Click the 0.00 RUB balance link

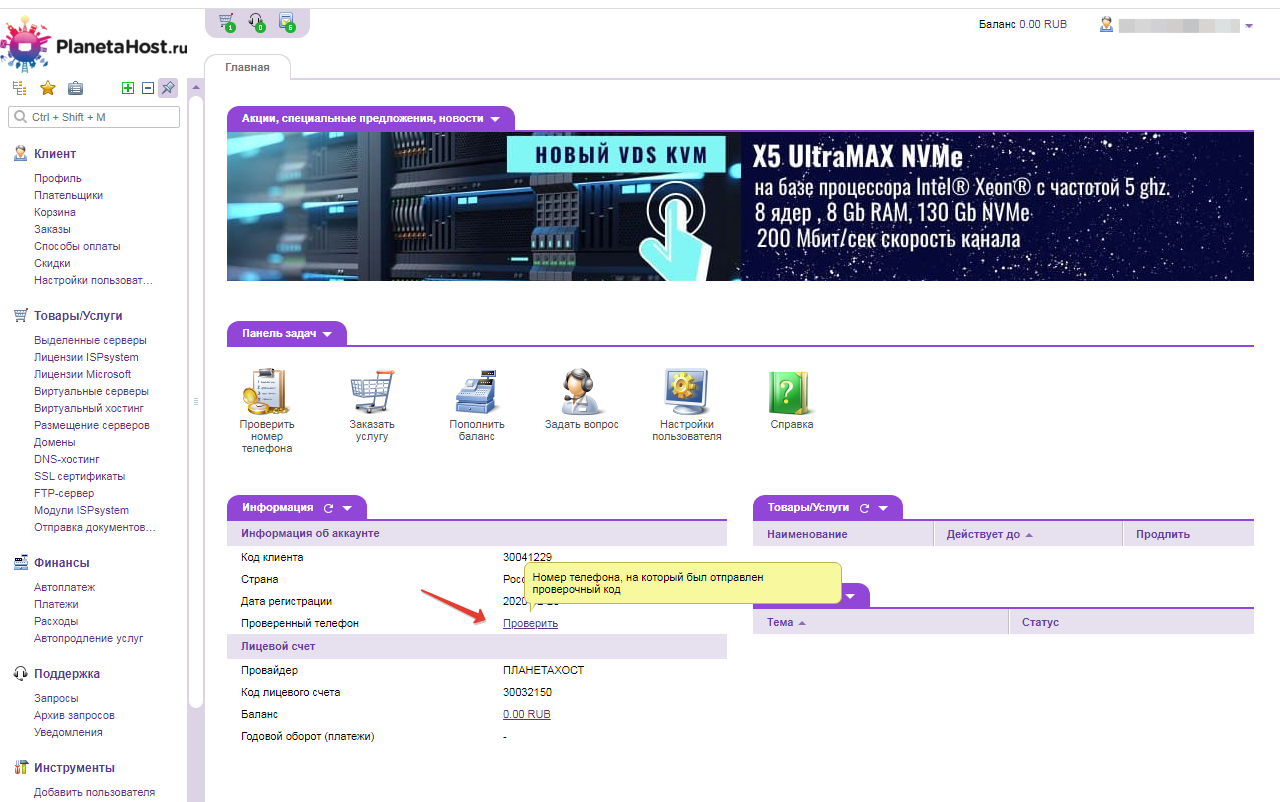(527, 714)
